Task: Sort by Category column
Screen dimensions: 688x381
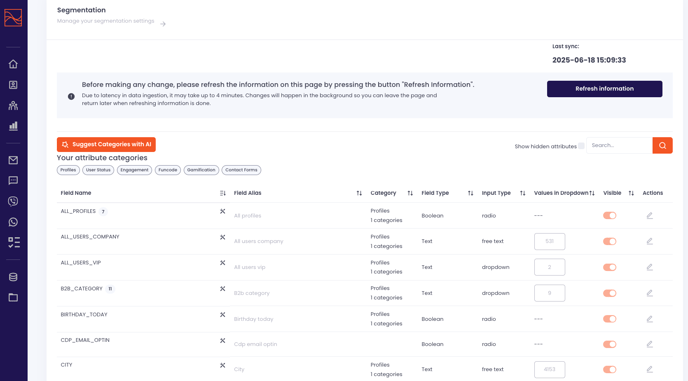Action: coord(410,193)
